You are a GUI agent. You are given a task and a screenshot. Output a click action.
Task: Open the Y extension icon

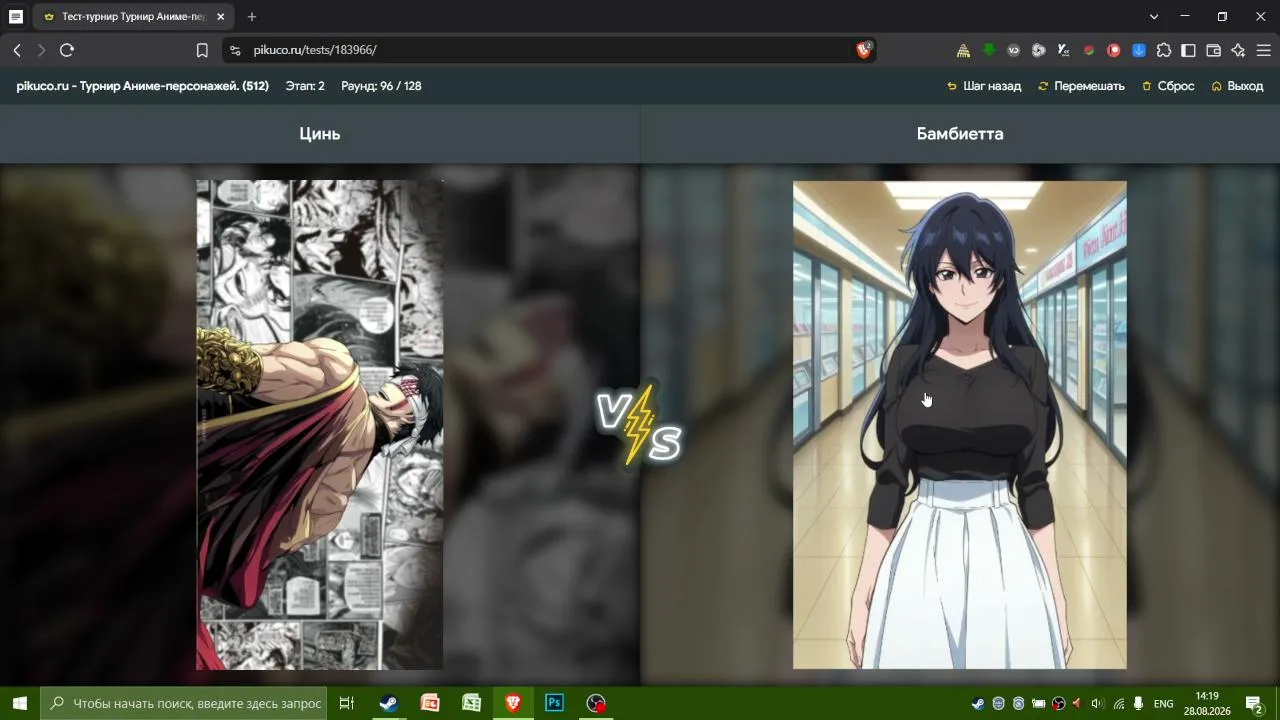click(1063, 50)
